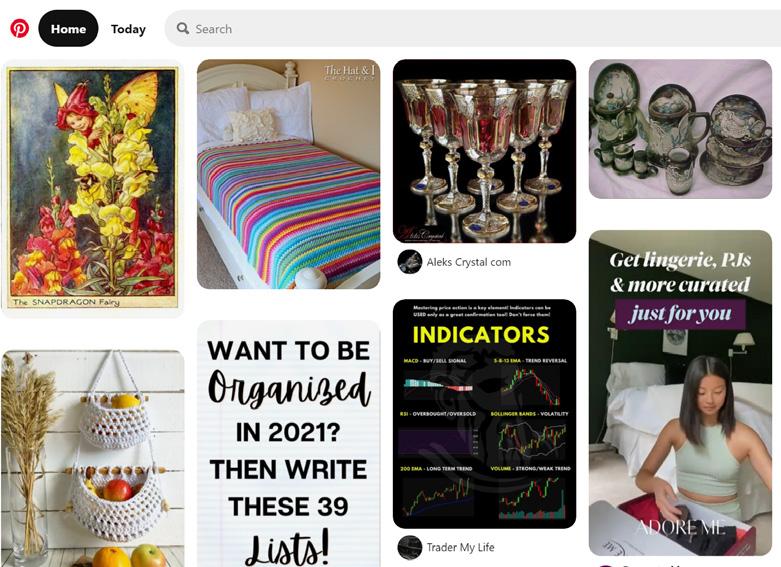Open the 'Want to be Organized' lists pin
Screen dimensions: 781x567
pos(288,443)
